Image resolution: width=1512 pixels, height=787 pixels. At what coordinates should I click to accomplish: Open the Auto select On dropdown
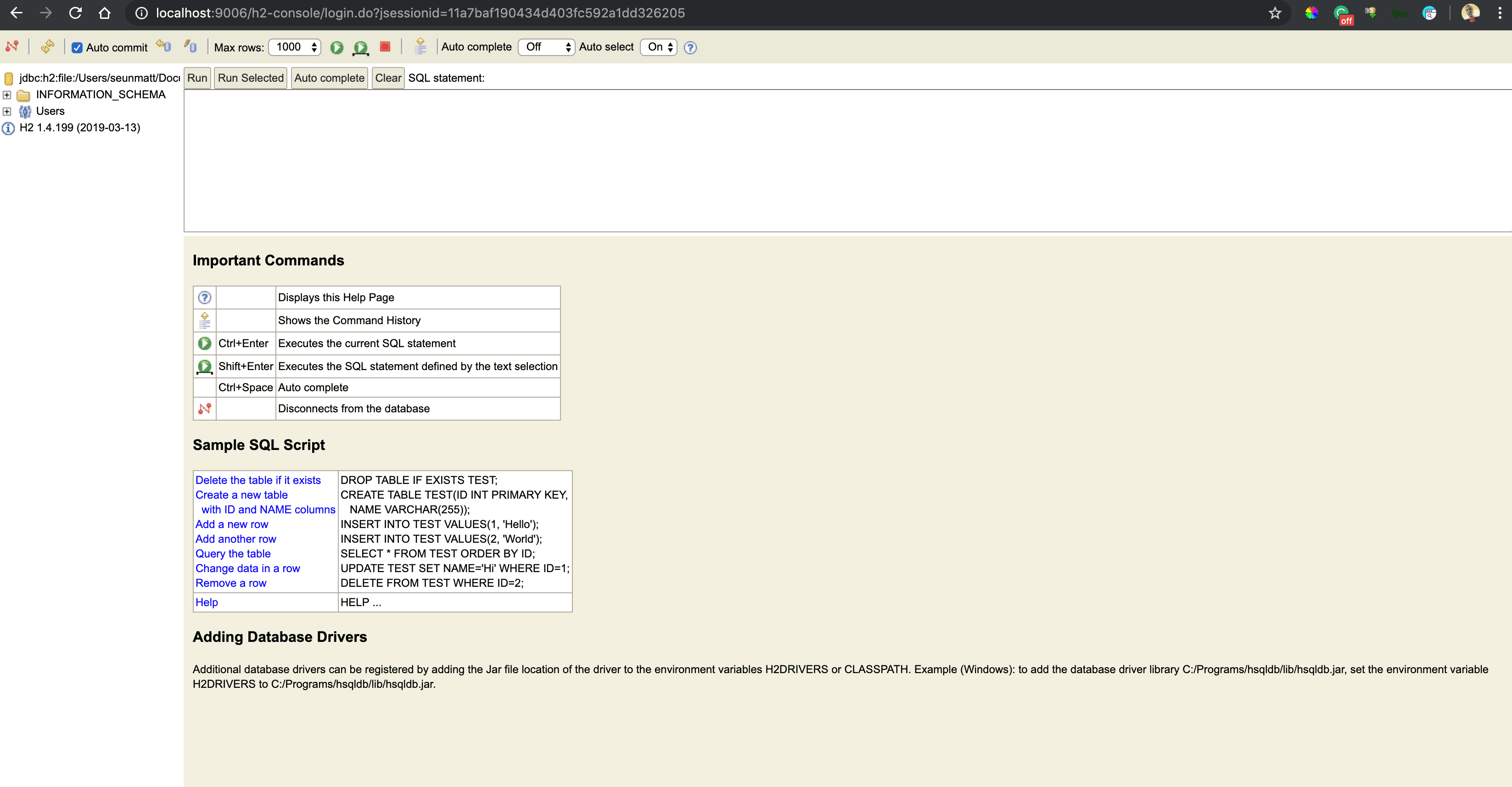(x=659, y=47)
